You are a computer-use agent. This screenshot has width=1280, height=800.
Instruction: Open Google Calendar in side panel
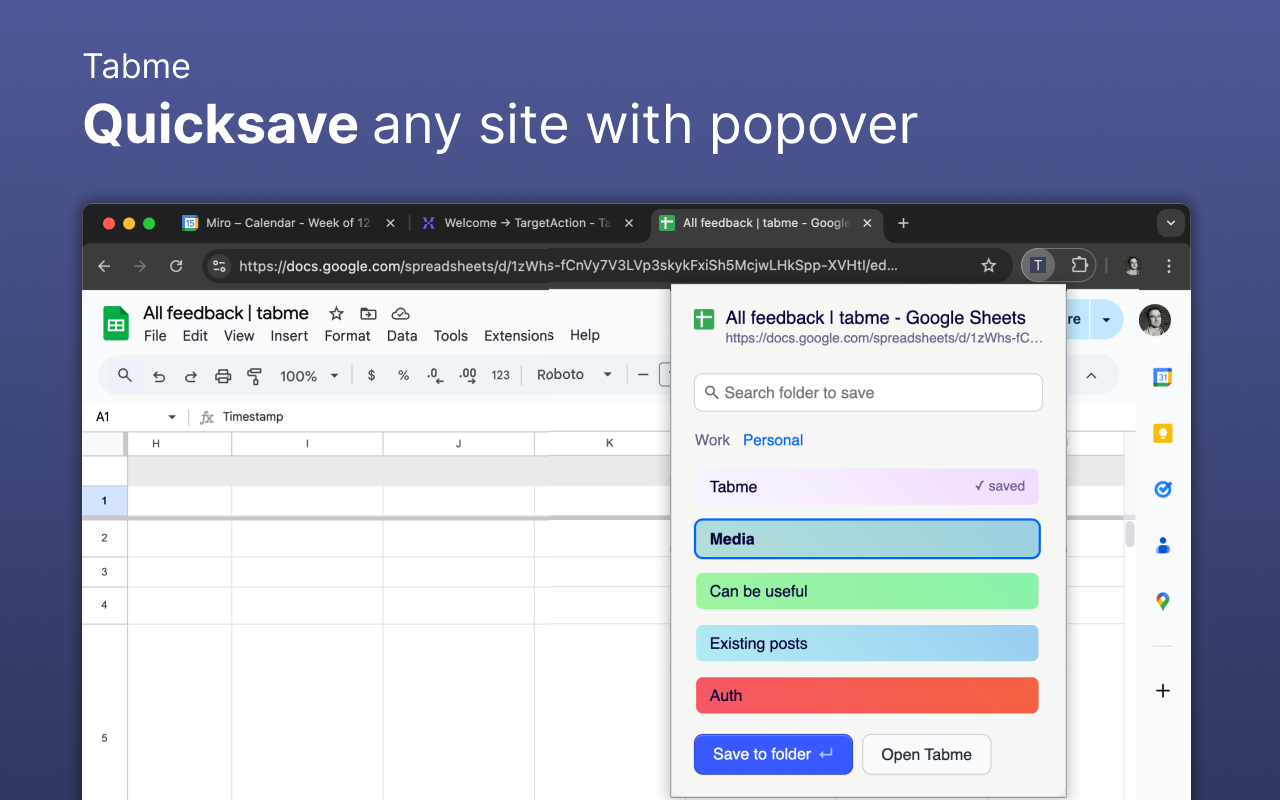1162,377
